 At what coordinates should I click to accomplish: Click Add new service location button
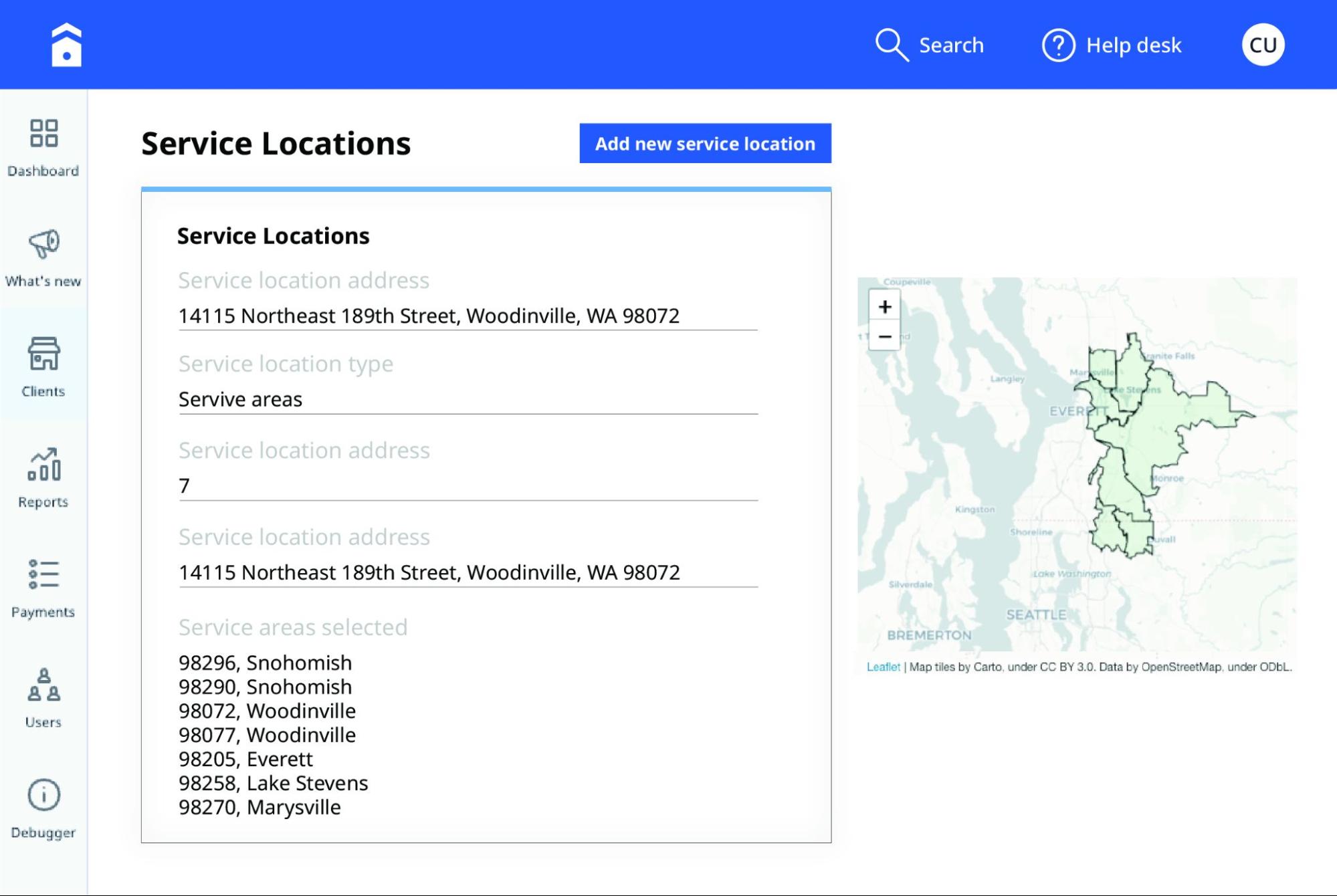click(x=705, y=143)
